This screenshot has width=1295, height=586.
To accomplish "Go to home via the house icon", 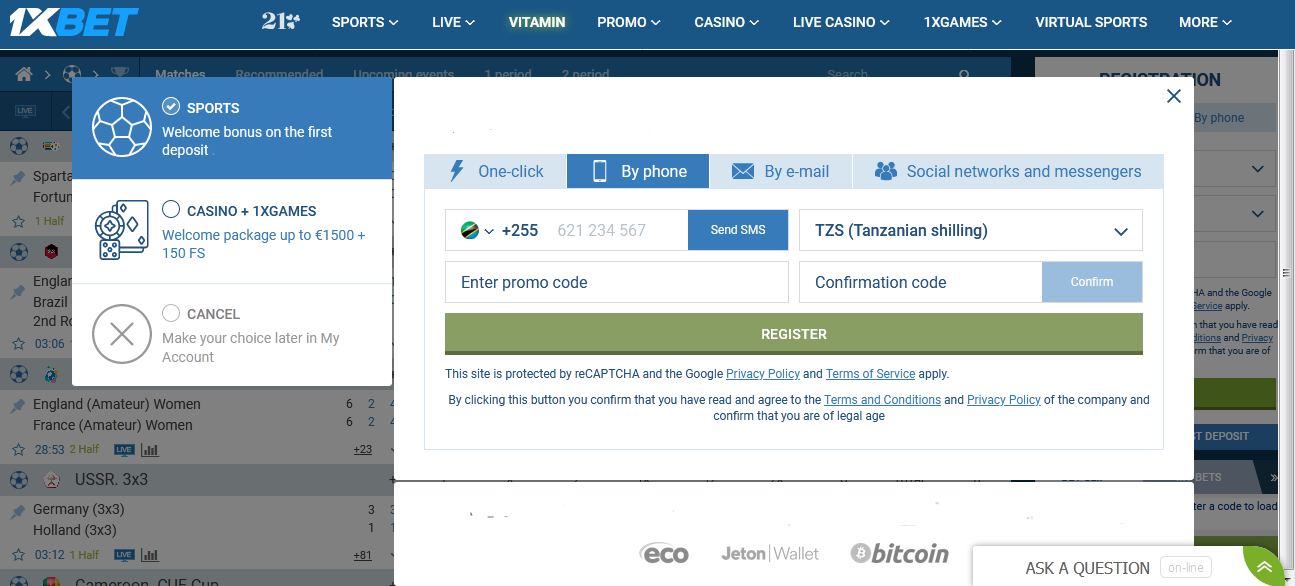I will pyautogui.click(x=24, y=74).
